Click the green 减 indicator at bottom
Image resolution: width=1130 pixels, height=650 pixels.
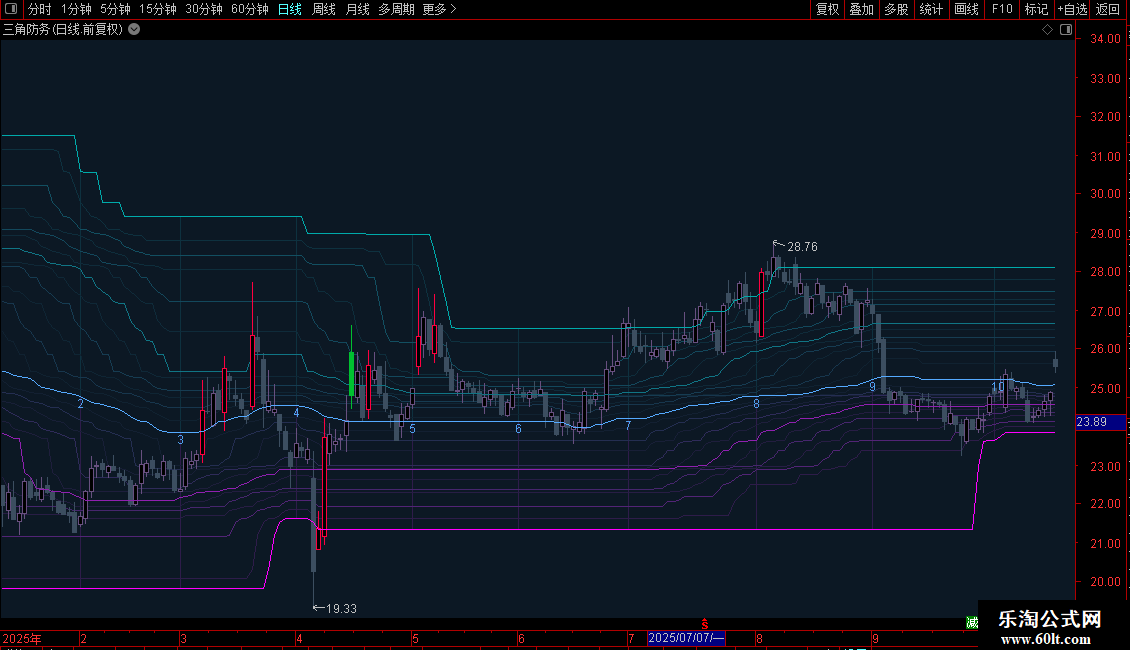971,622
